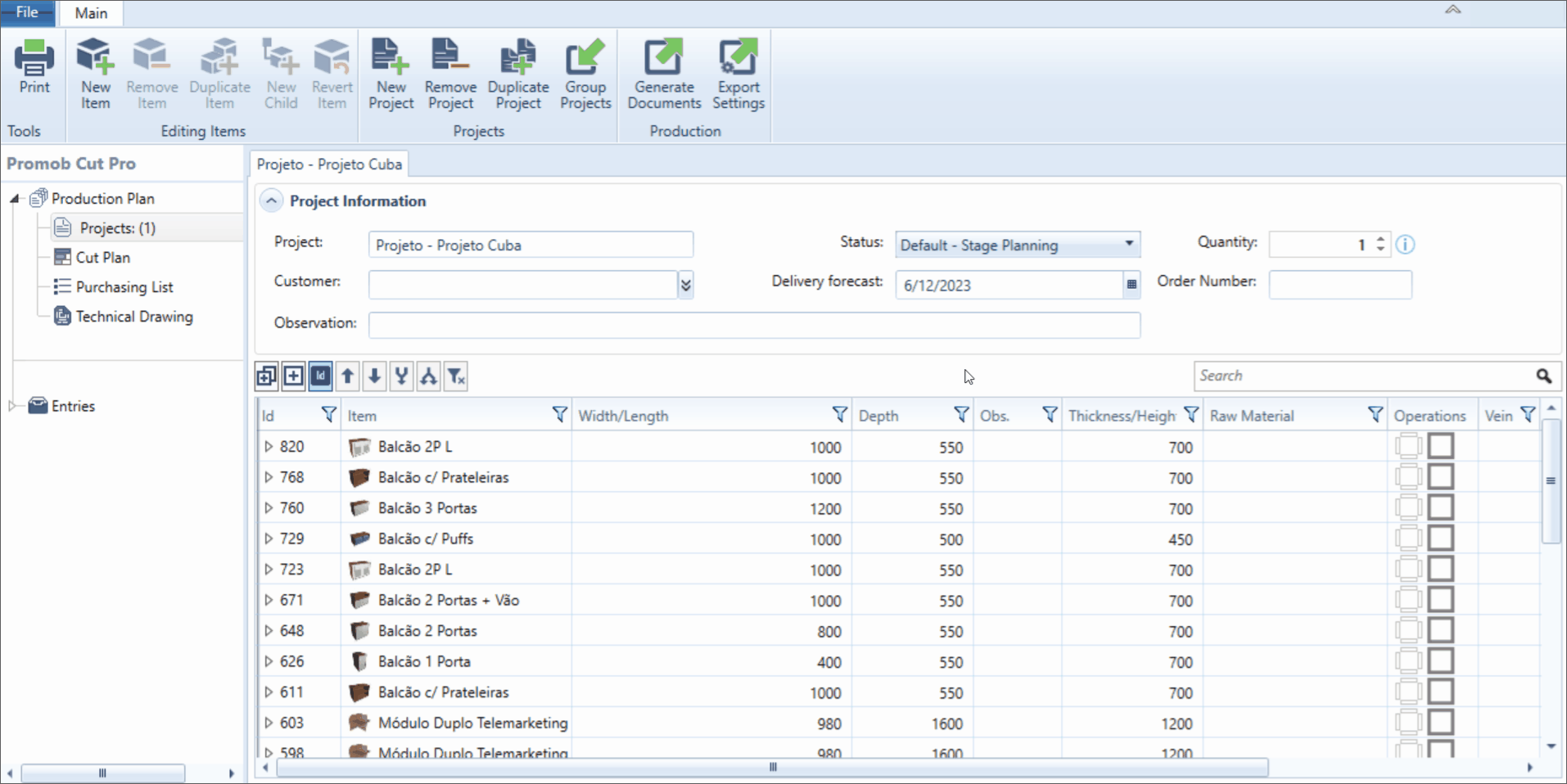Click the Print tool icon
The width and height of the screenshot is (1567, 784).
(34, 67)
